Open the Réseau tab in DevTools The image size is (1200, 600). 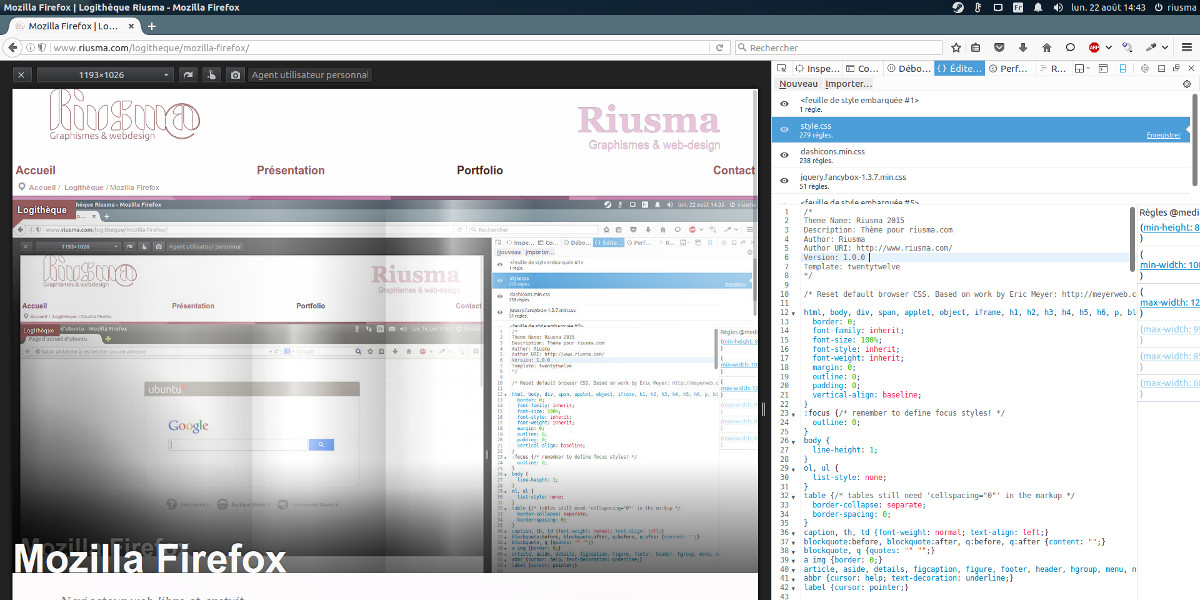coord(1052,69)
